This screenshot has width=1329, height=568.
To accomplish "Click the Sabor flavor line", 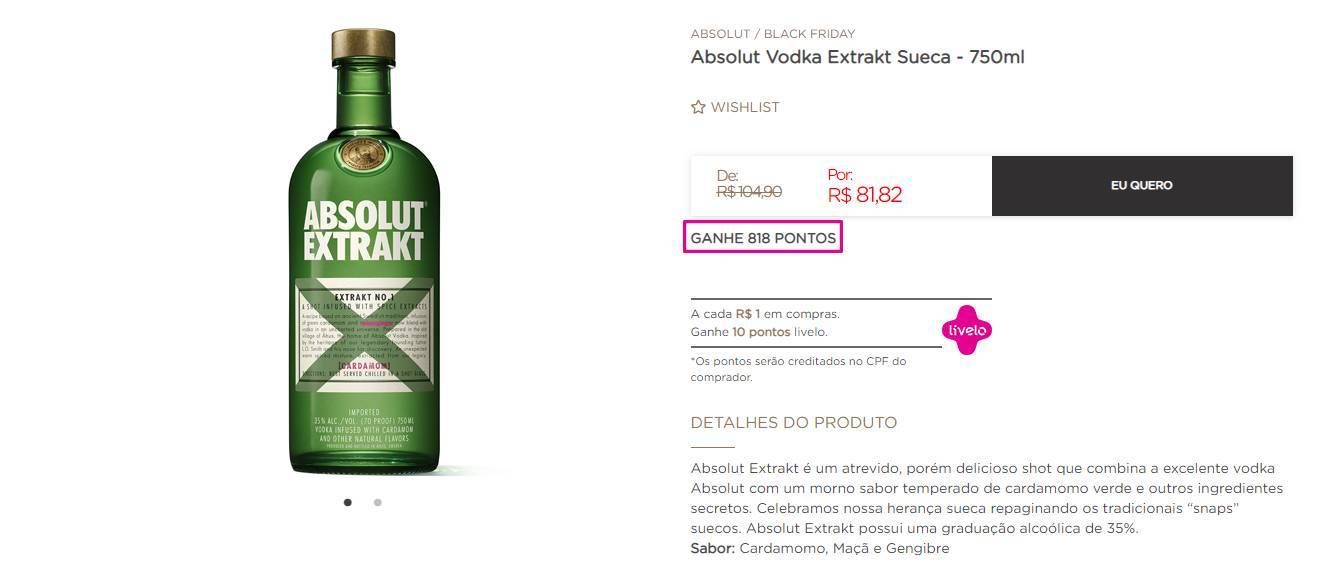I will tap(820, 549).
